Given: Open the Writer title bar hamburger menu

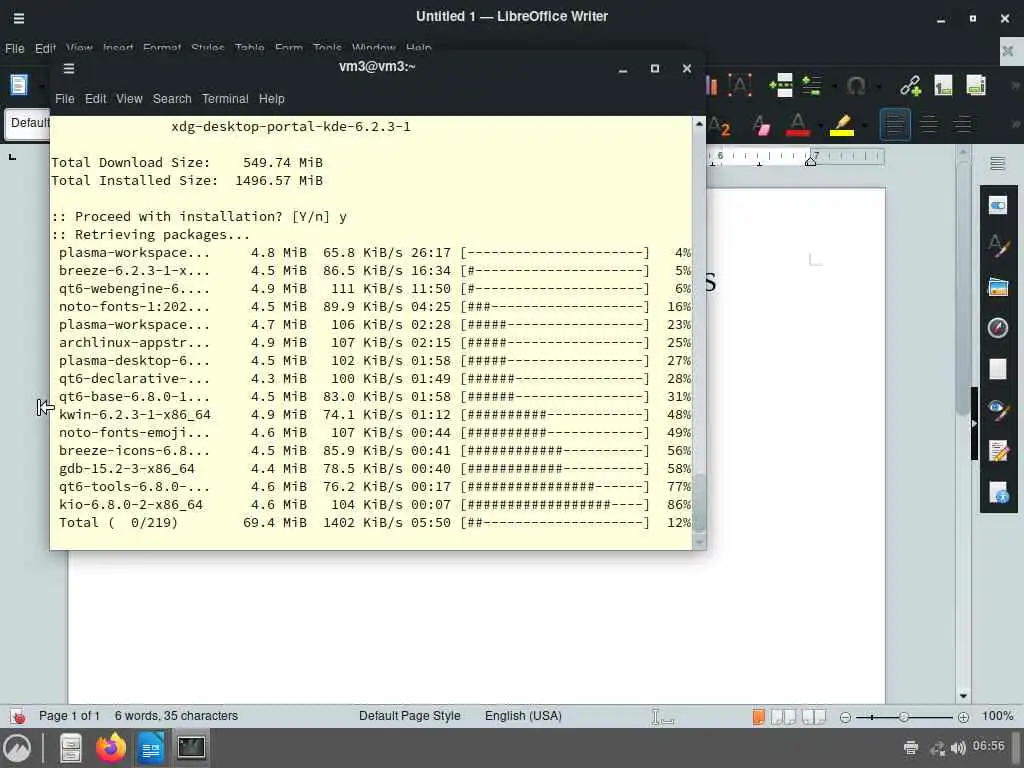Looking at the screenshot, I should [19, 18].
